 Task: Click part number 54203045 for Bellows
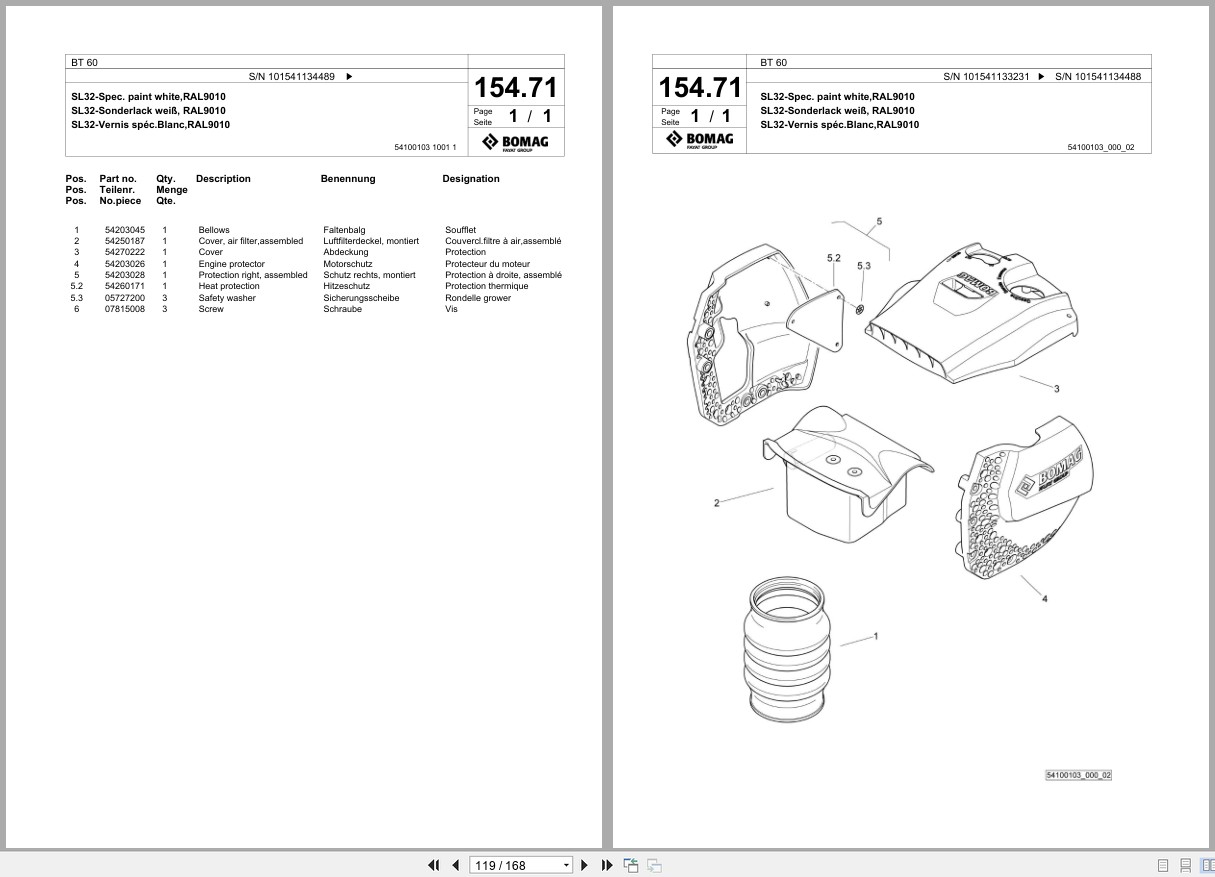(125, 230)
